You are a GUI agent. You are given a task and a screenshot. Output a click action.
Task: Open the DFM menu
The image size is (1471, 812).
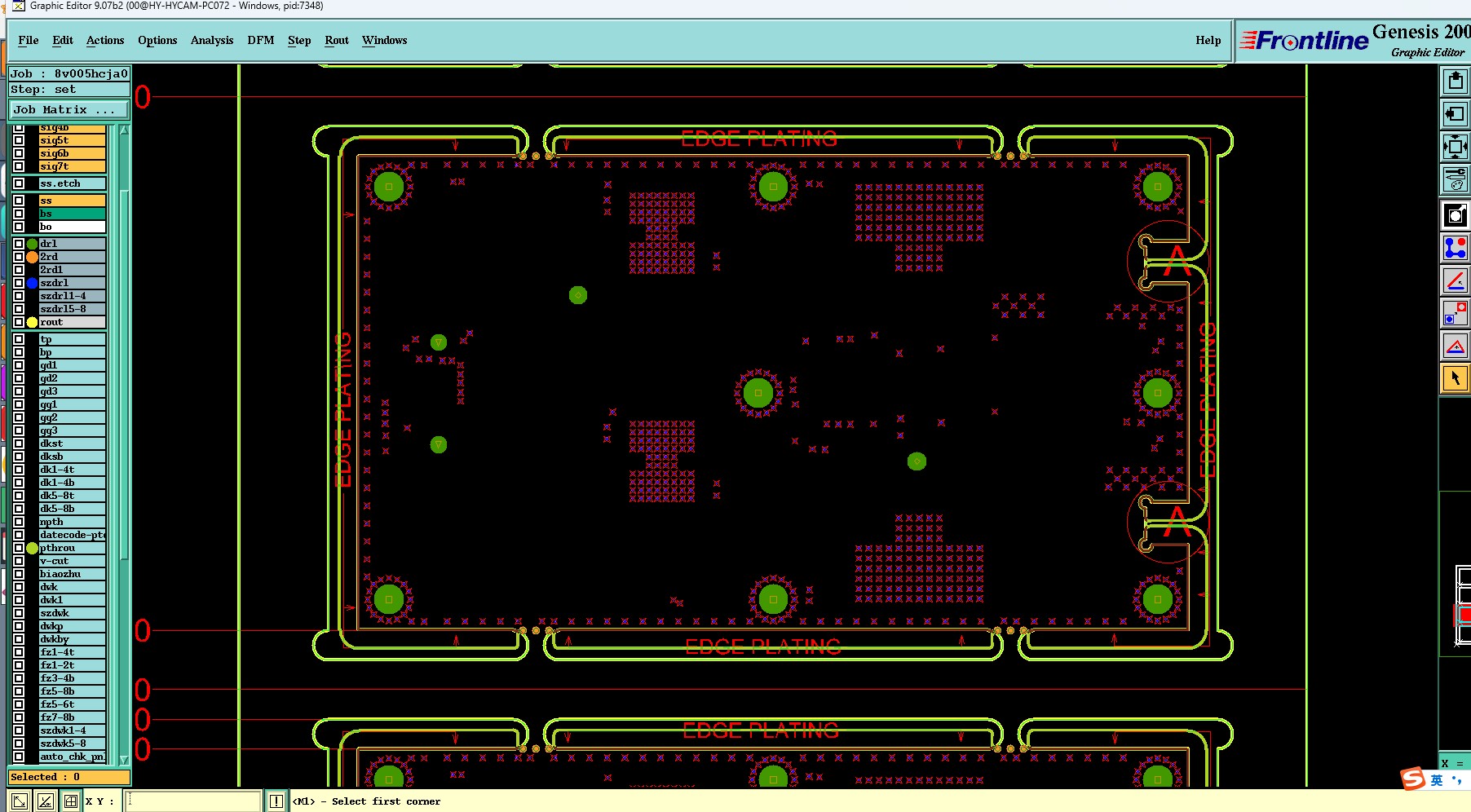point(261,40)
